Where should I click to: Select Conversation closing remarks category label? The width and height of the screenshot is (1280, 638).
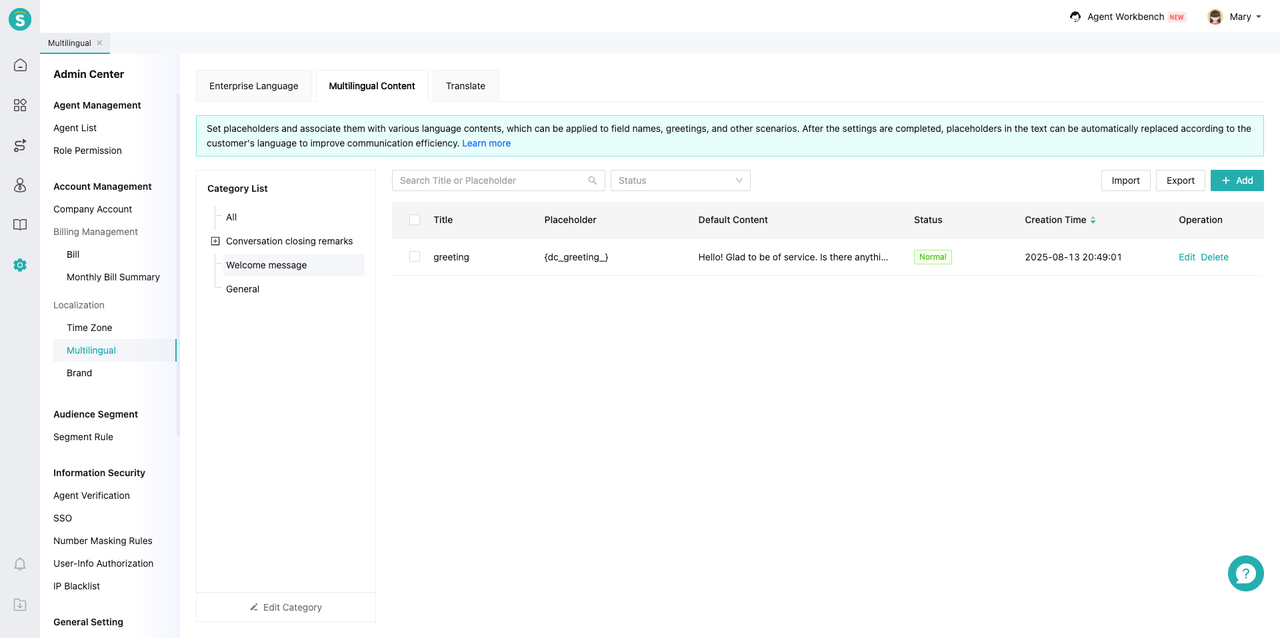click(289, 241)
